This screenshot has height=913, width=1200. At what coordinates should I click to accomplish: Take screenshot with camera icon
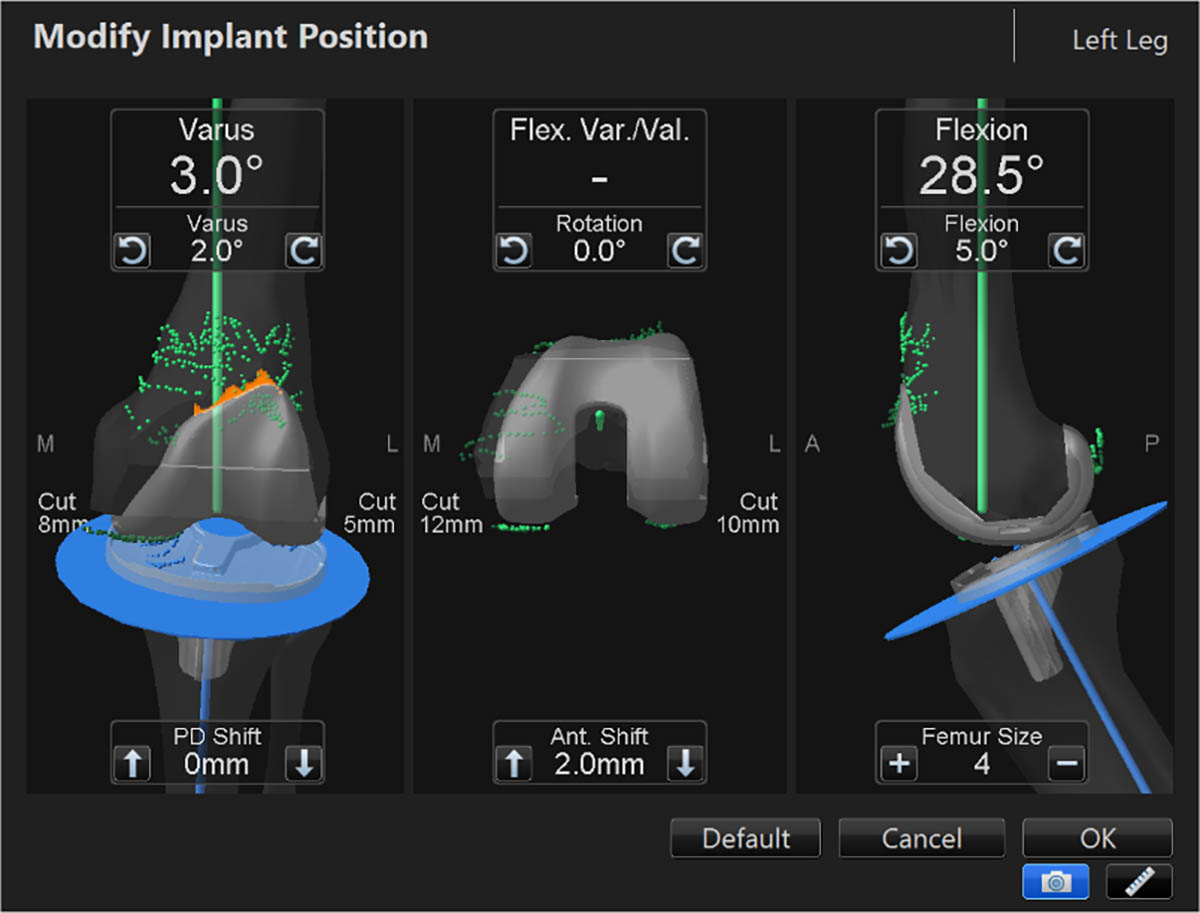point(1055,881)
